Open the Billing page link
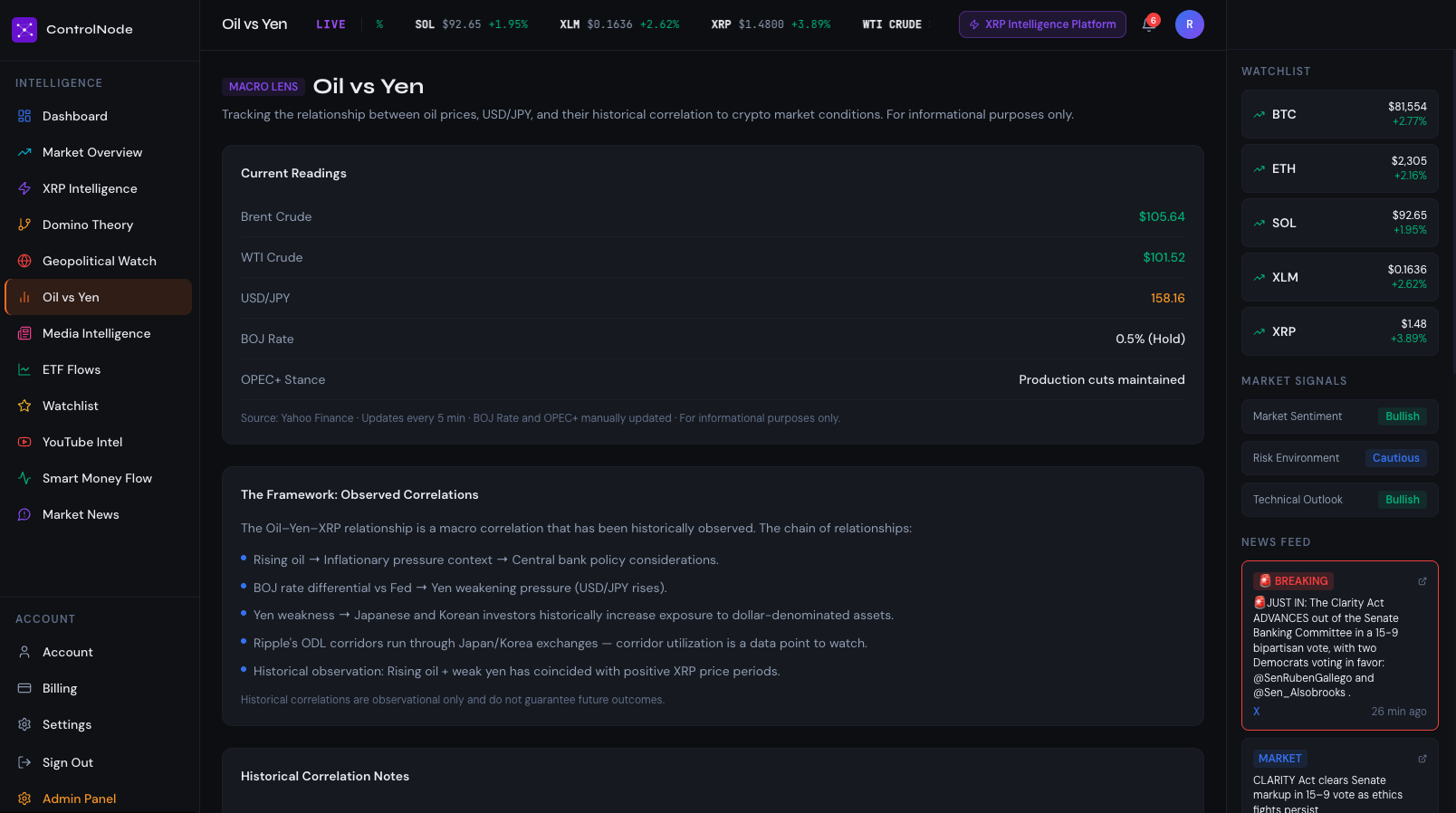Screen dimensions: 1456x813 coord(98,688)
